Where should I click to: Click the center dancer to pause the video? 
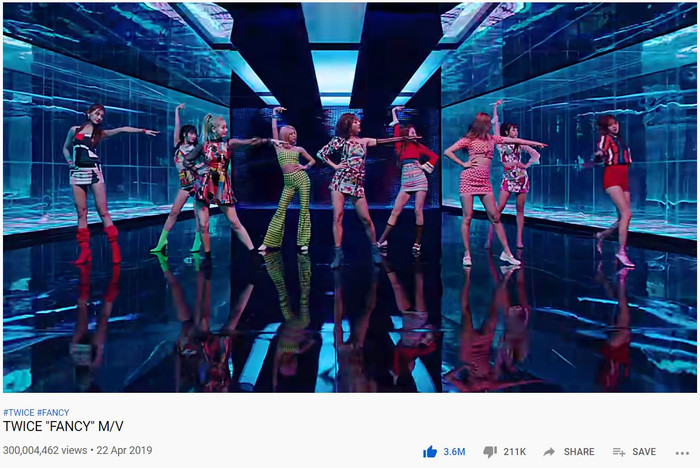[x=350, y=188]
